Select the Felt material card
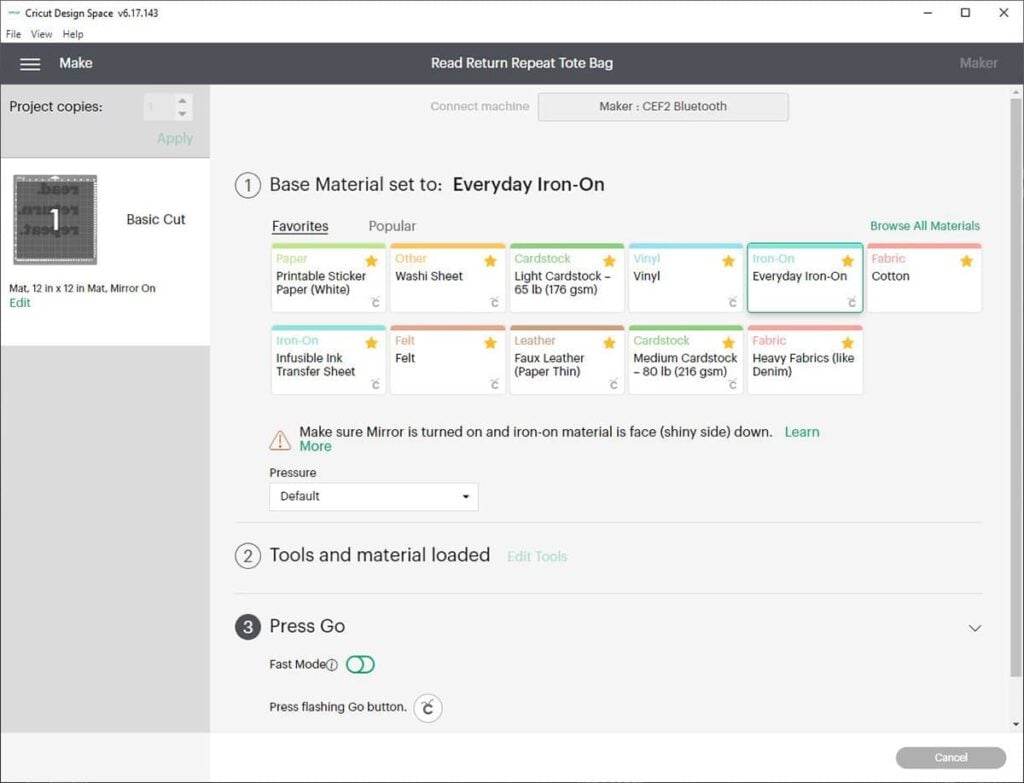Viewport: 1024px width, 783px height. (x=447, y=360)
